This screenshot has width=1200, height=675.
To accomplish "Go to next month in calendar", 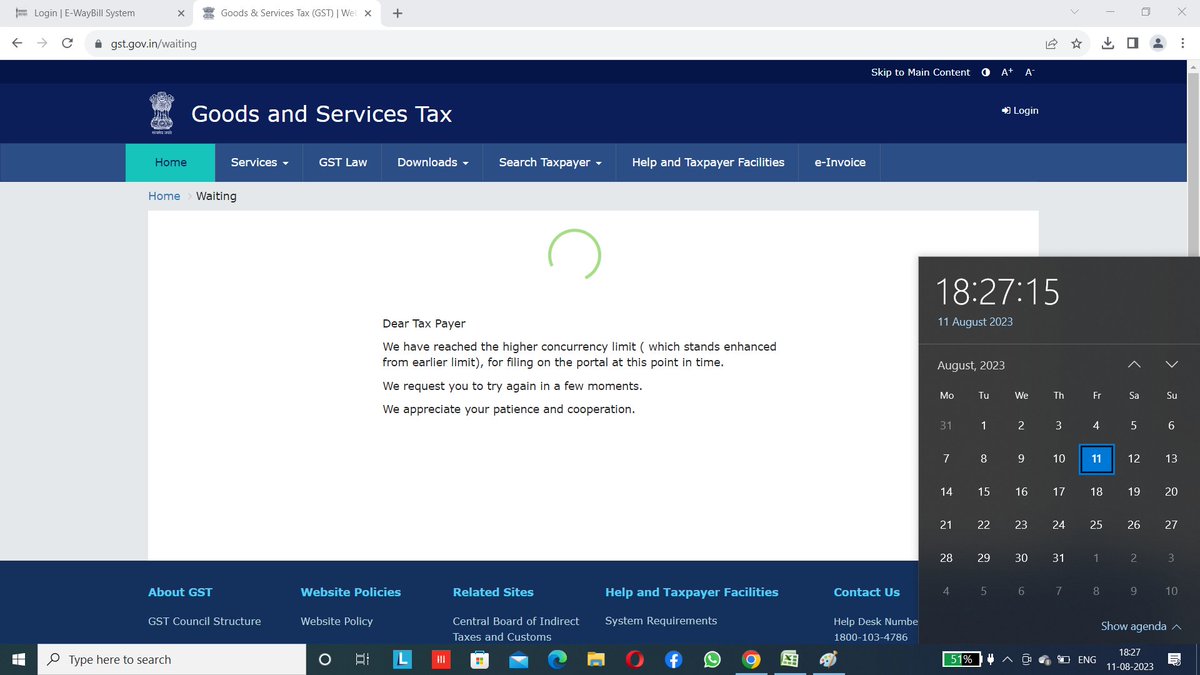I will click(x=1172, y=364).
